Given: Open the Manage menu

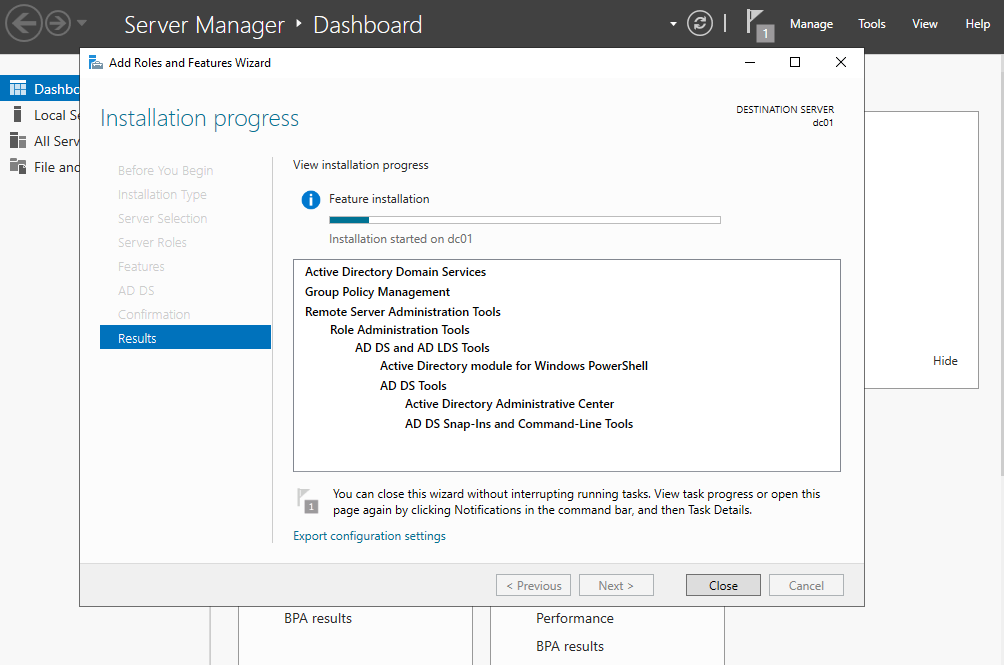Looking at the screenshot, I should [x=811, y=24].
